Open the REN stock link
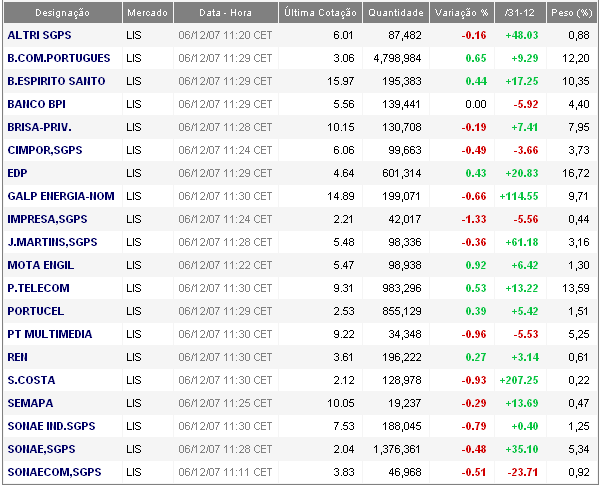Screen dimensions: 603x488 (17, 357)
